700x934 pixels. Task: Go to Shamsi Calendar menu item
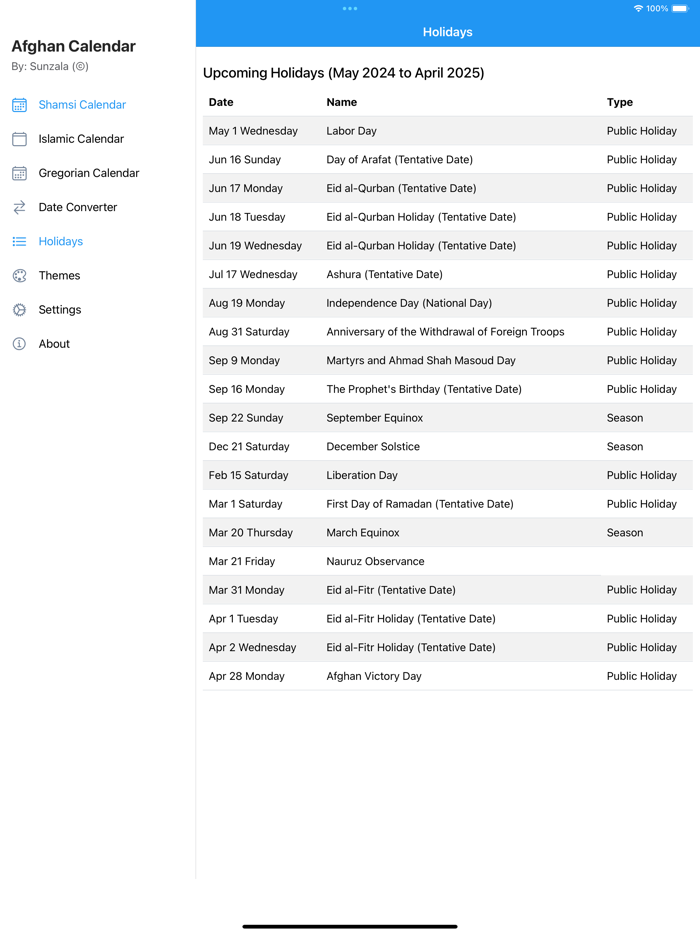point(82,105)
